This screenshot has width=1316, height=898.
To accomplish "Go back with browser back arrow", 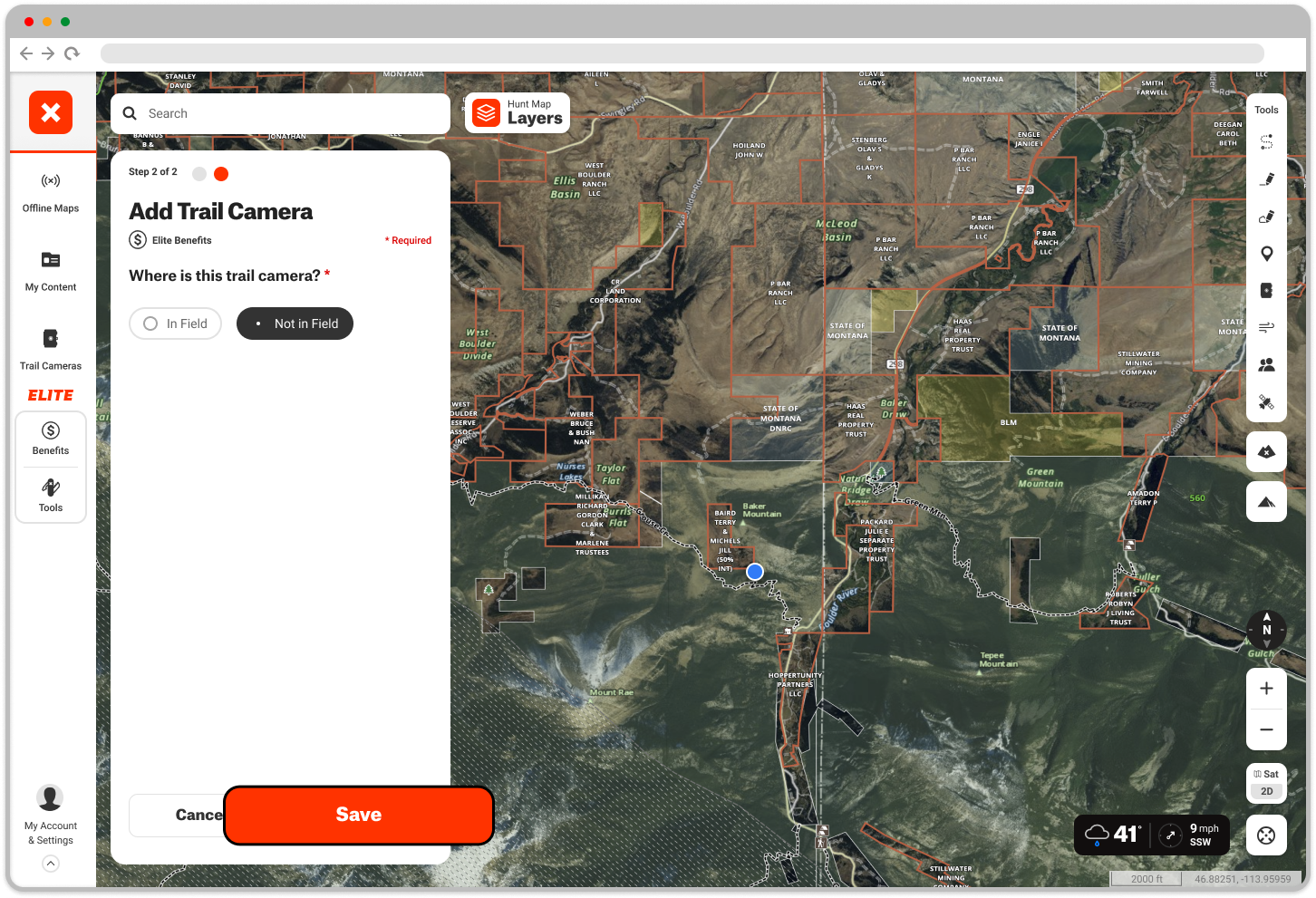I will pos(25,53).
